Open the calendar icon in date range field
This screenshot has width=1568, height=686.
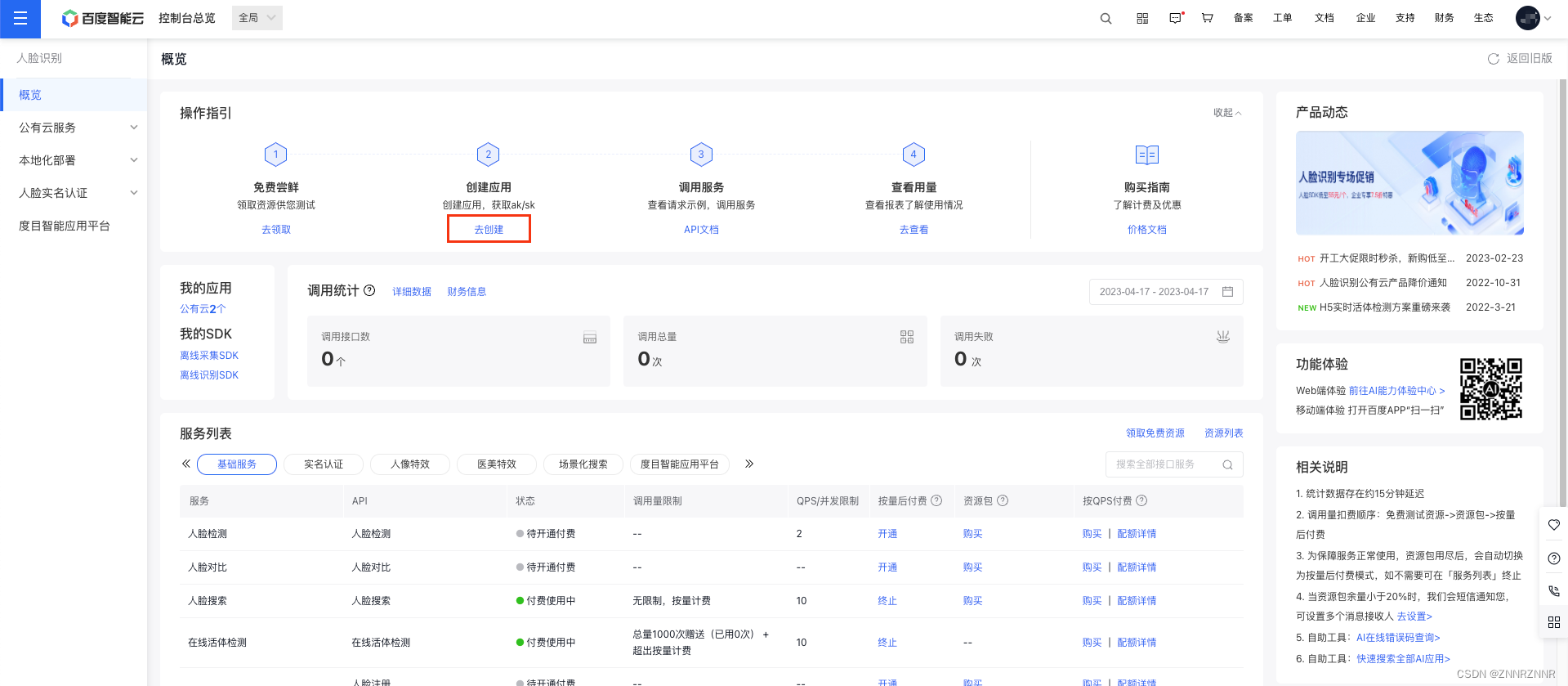pos(1227,292)
